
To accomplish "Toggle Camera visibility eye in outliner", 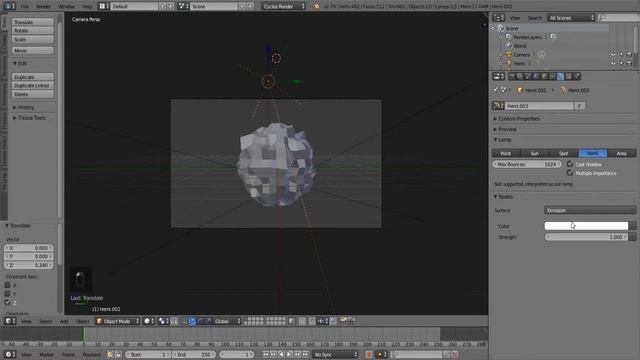I will (x=613, y=54).
